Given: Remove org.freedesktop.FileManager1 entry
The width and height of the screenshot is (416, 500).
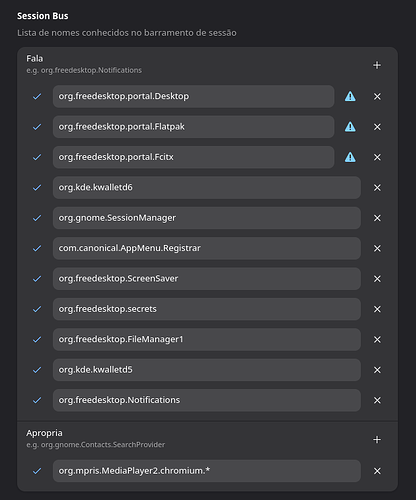Looking at the screenshot, I should (377, 339).
